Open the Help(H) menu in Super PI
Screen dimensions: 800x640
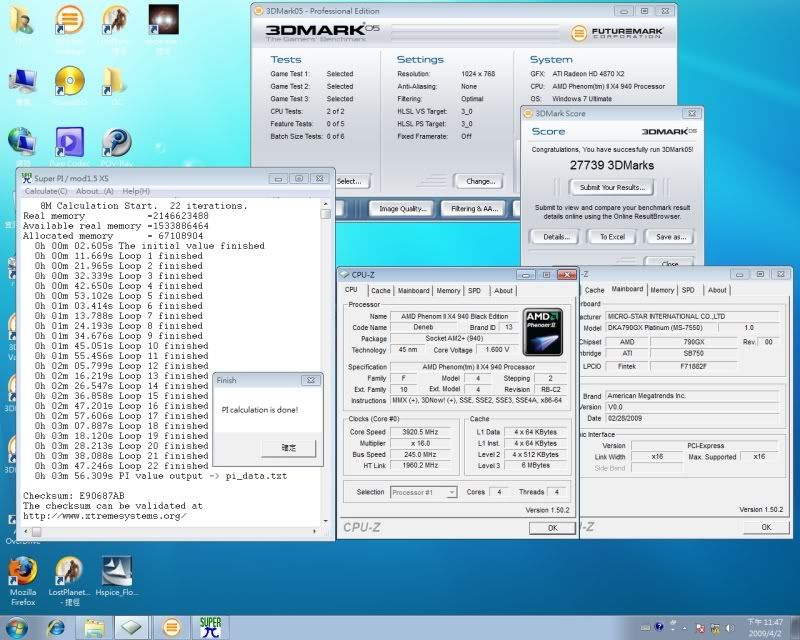point(136,191)
